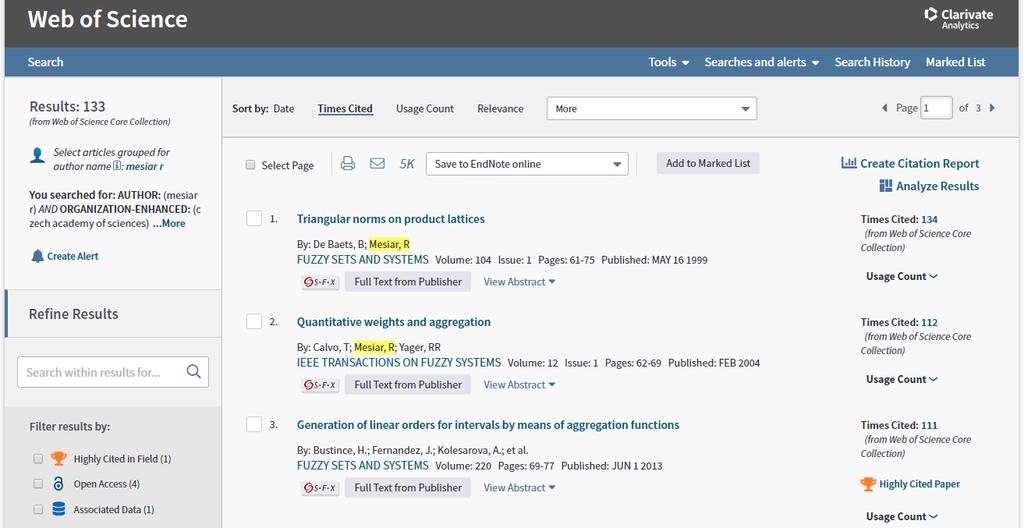Image resolution: width=1024 pixels, height=528 pixels.
Task: Open article Generation of linear orders for intervals
Action: (488, 425)
